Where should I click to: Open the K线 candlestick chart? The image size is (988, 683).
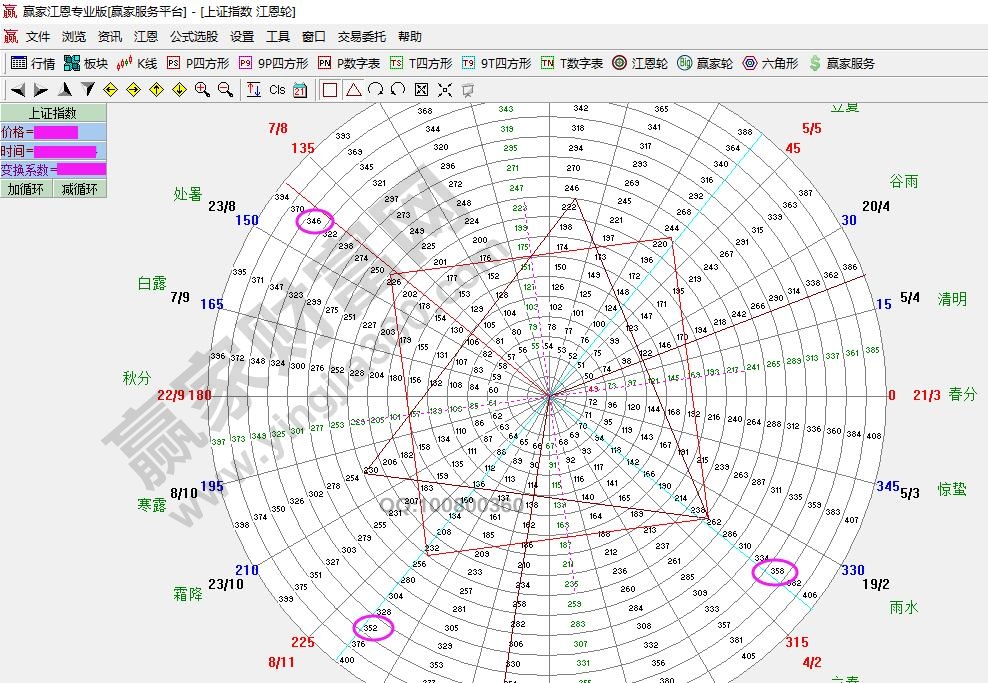137,63
